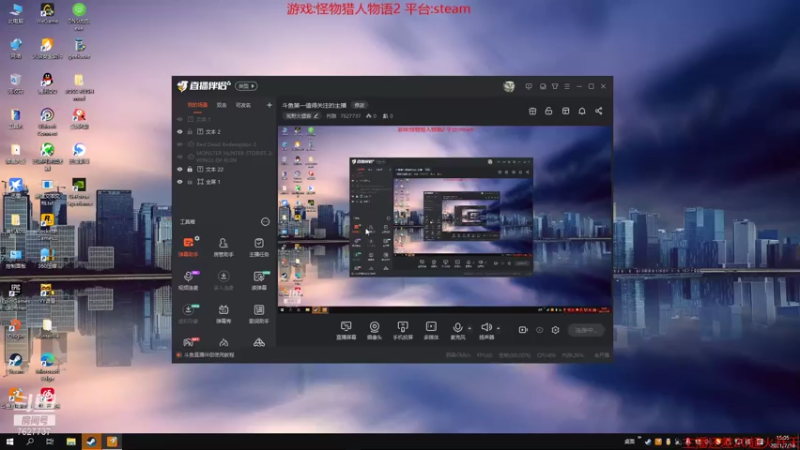Open the hamburger menu in title bar
800x450 pixels.
point(567,86)
